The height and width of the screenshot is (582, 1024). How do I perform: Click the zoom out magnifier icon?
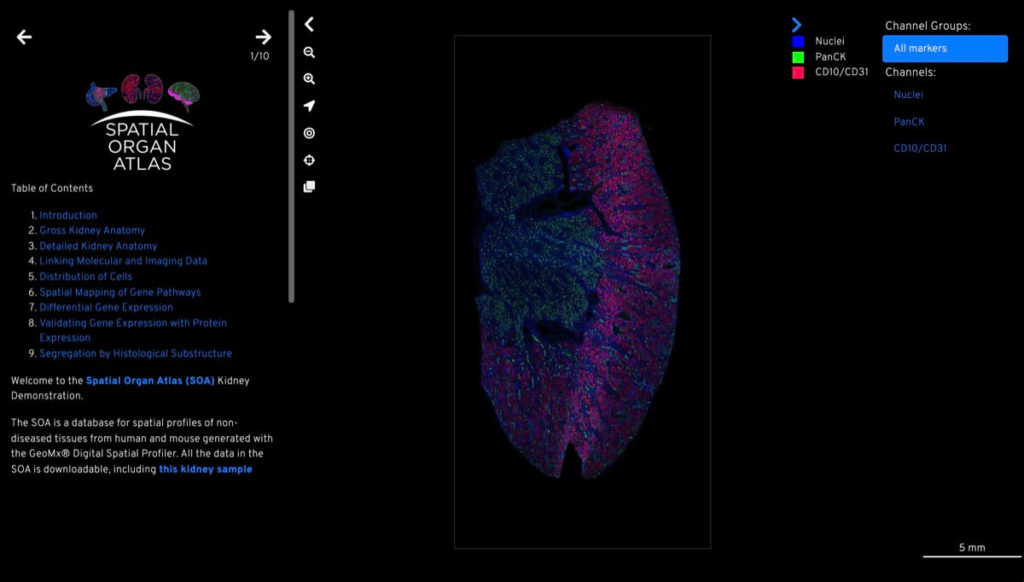309,52
